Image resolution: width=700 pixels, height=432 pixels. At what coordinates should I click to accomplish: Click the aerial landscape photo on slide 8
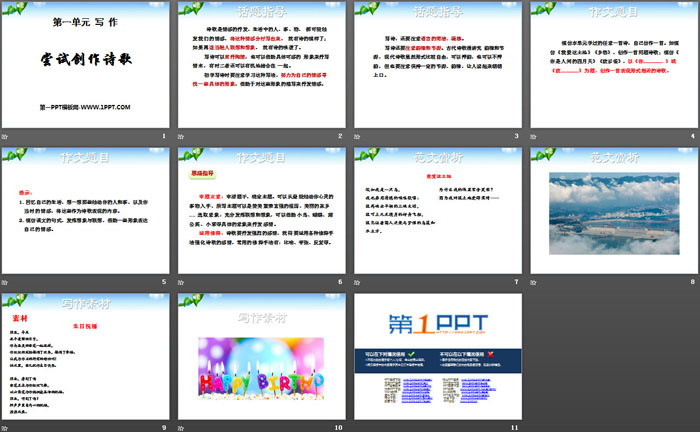tap(611, 211)
